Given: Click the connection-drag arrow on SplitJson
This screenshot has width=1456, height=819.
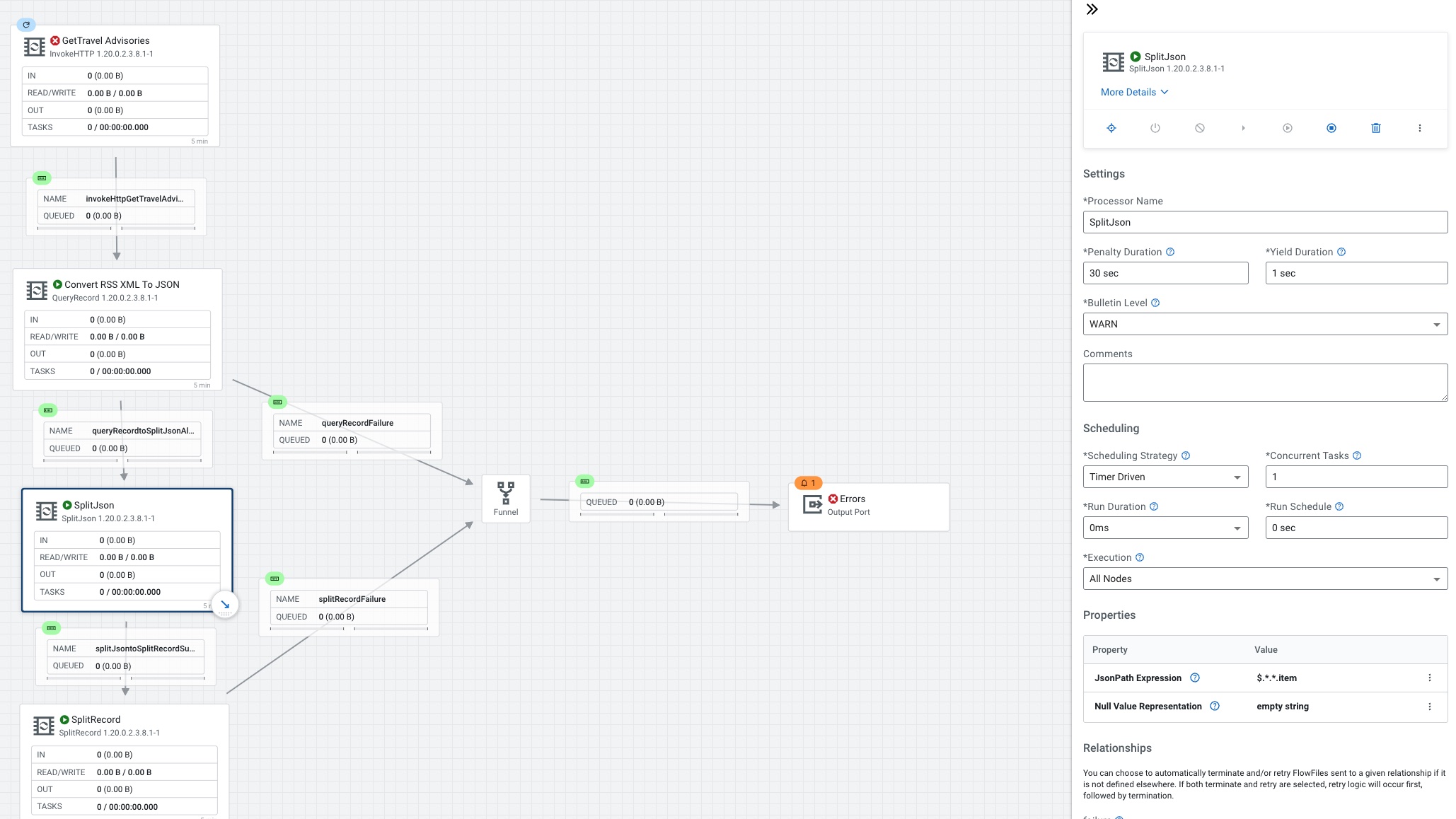Looking at the screenshot, I should tap(225, 605).
